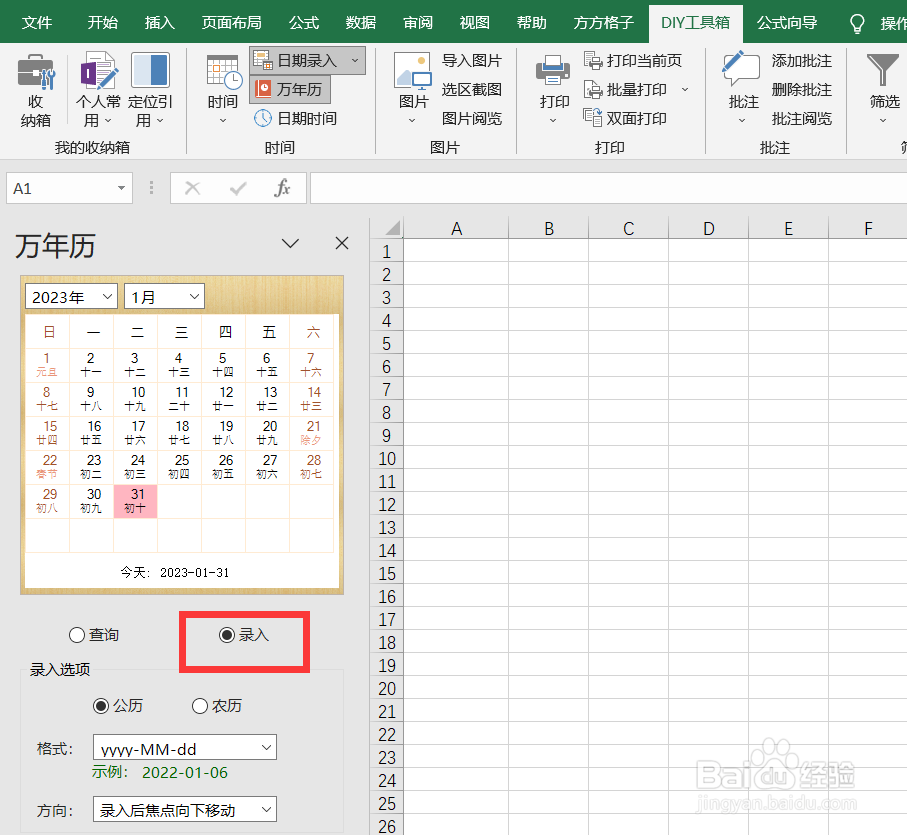
Task: Click the formula bar input field
Action: point(609,188)
